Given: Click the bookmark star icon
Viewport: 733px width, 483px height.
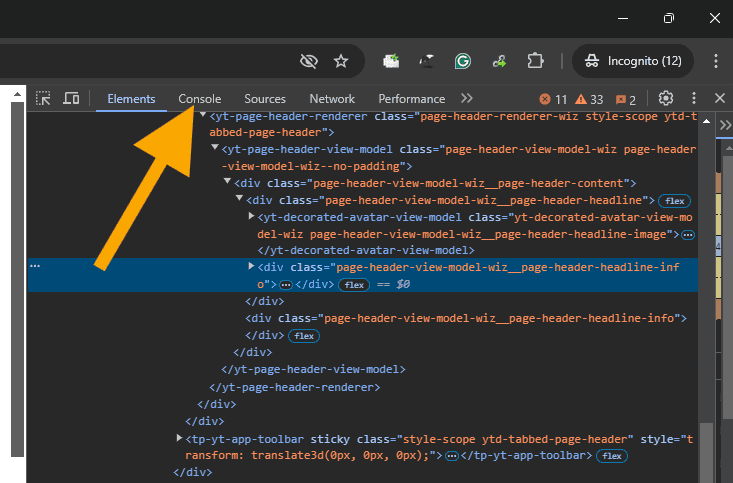Looking at the screenshot, I should (x=341, y=61).
